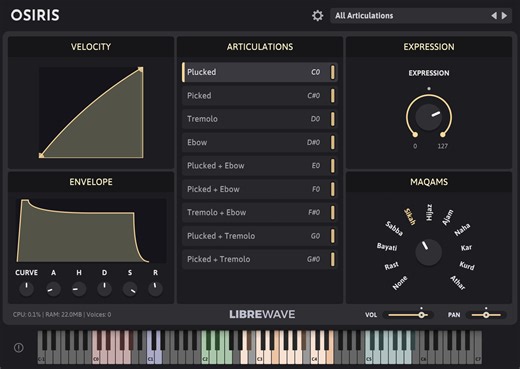Toggle the Ebow row's gold enable bar
The image size is (520, 369).
[332, 142]
